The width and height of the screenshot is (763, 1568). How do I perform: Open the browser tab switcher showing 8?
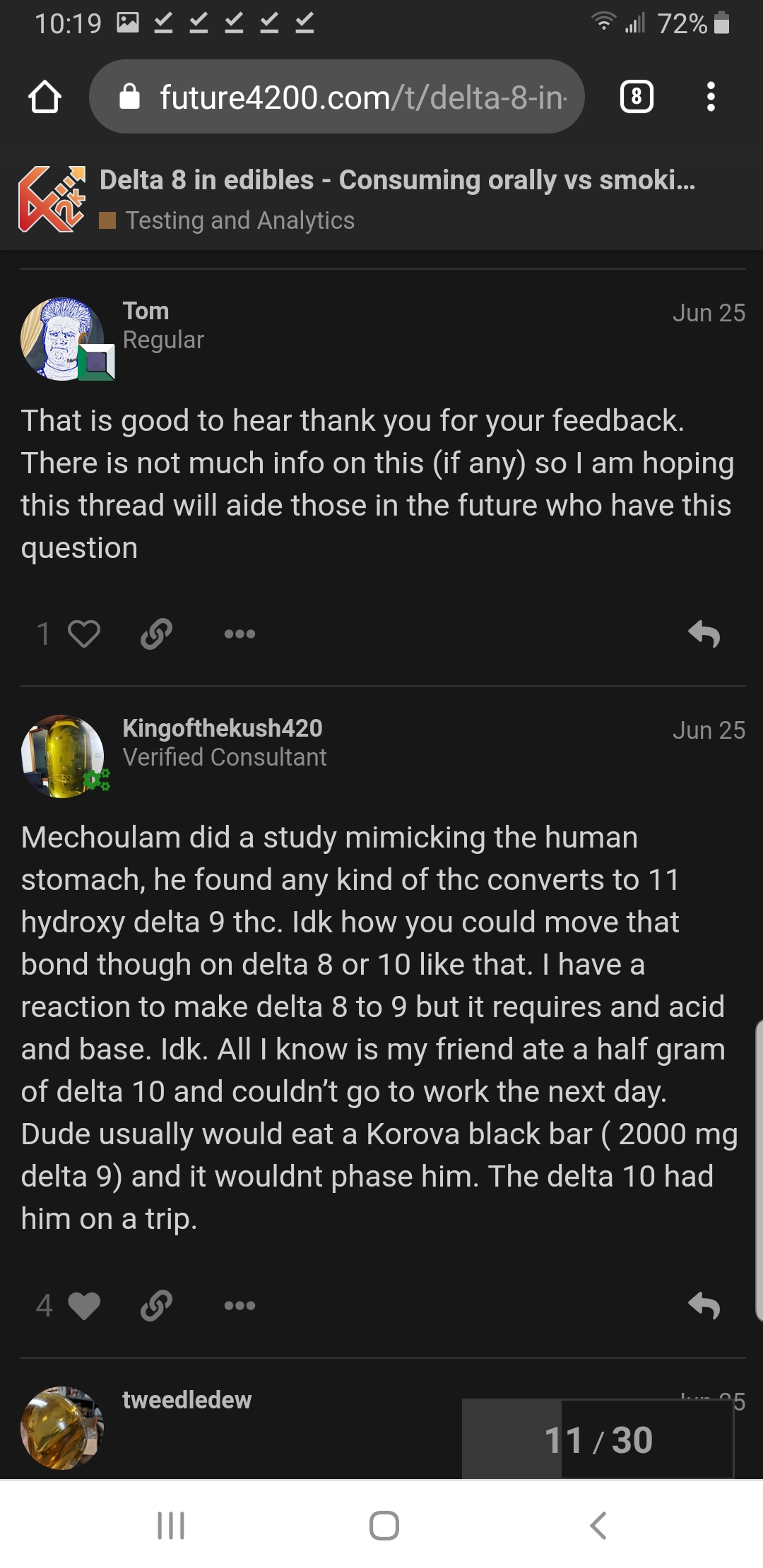point(637,97)
